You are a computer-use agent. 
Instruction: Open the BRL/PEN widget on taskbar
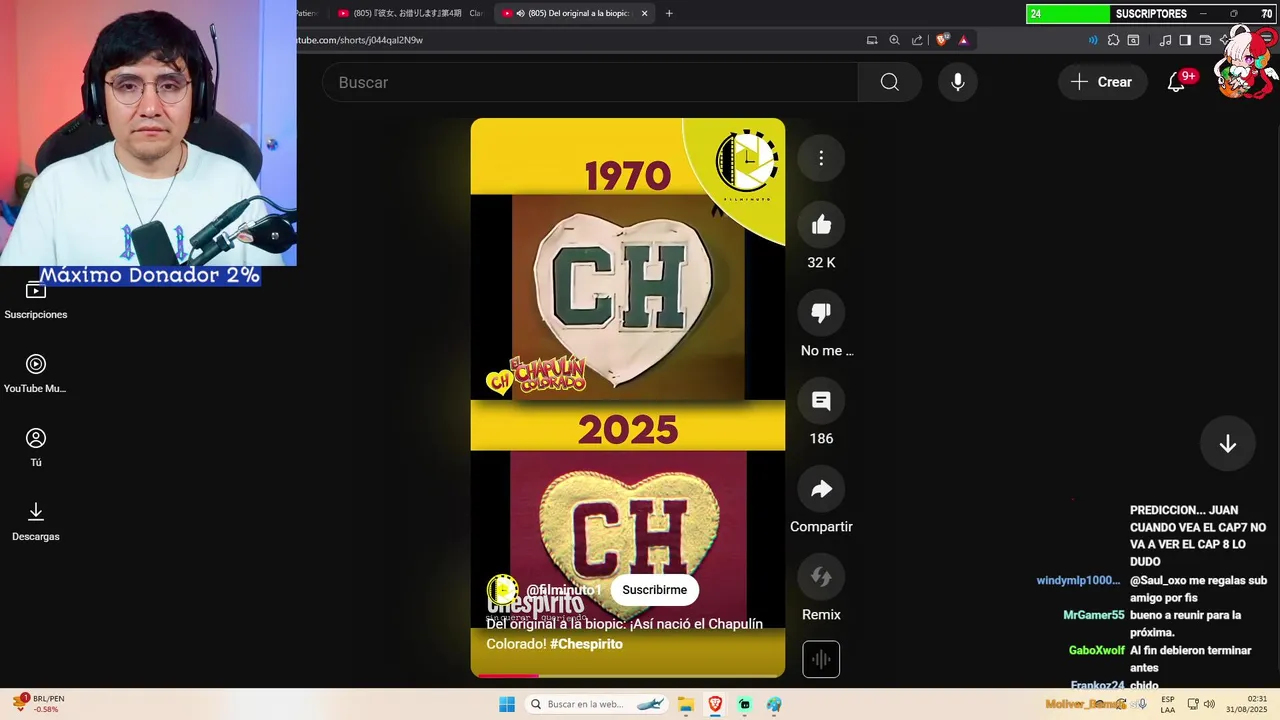pos(36,704)
